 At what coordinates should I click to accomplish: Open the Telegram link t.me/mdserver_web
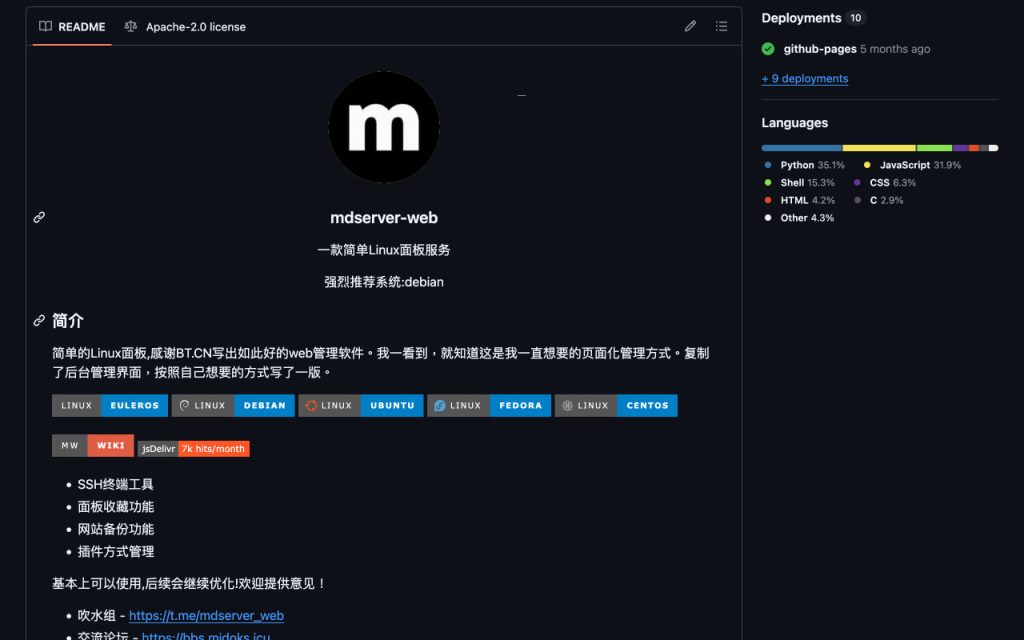pyautogui.click(x=207, y=615)
